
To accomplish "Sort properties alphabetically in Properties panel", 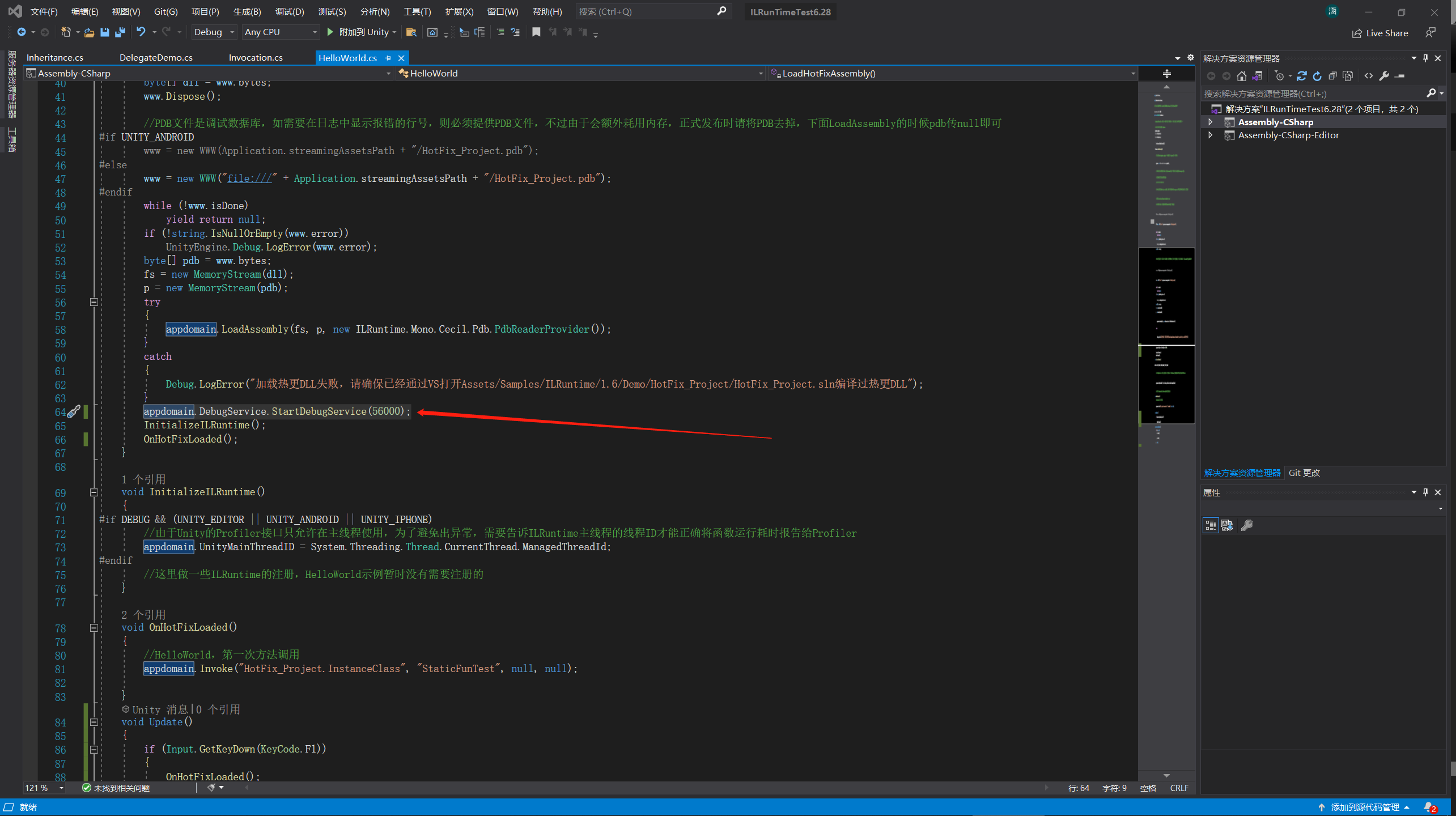I will tap(1228, 525).
